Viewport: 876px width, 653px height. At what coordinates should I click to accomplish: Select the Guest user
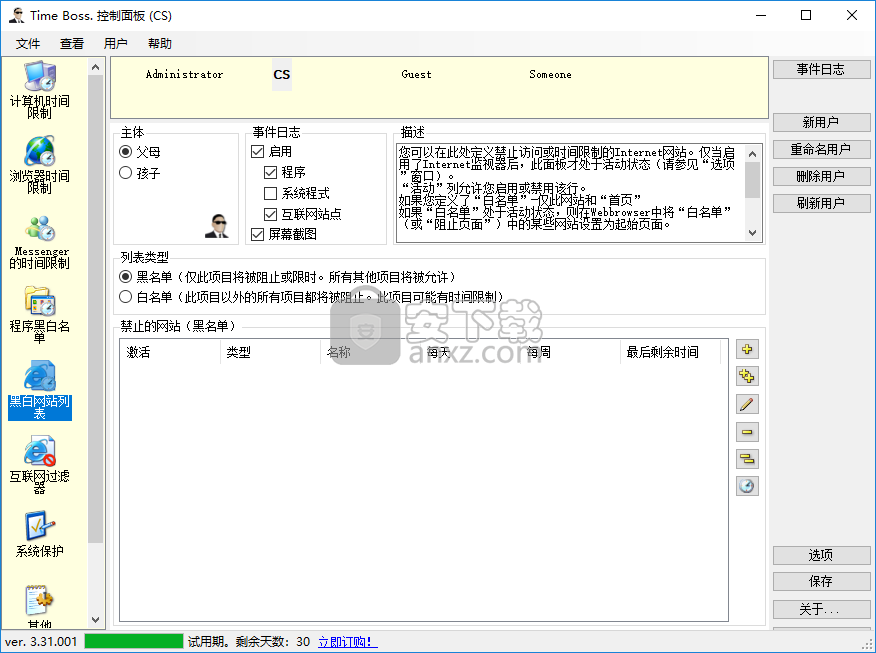tap(416, 74)
